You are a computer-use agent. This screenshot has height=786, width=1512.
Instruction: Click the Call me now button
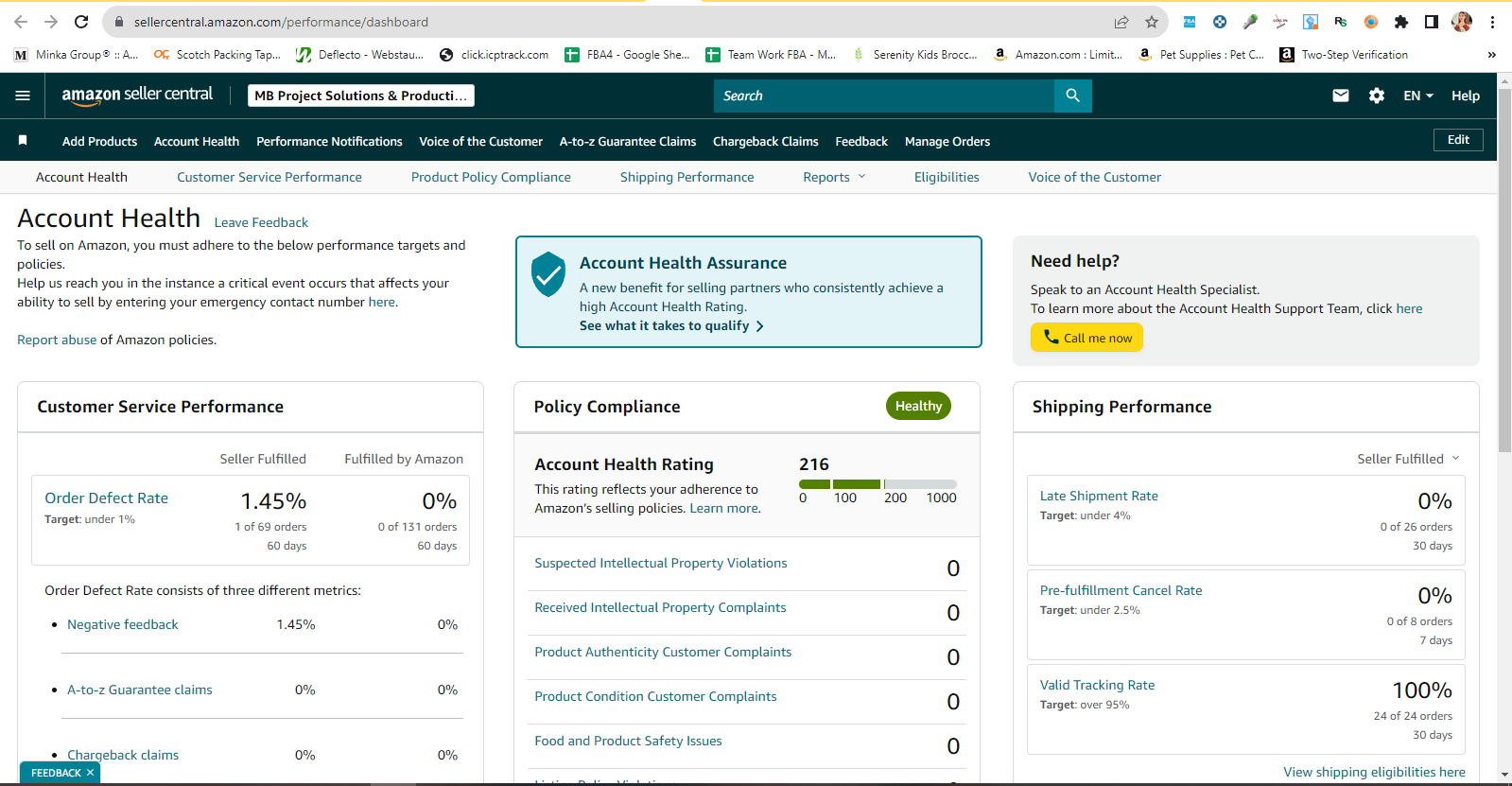[1086, 338]
